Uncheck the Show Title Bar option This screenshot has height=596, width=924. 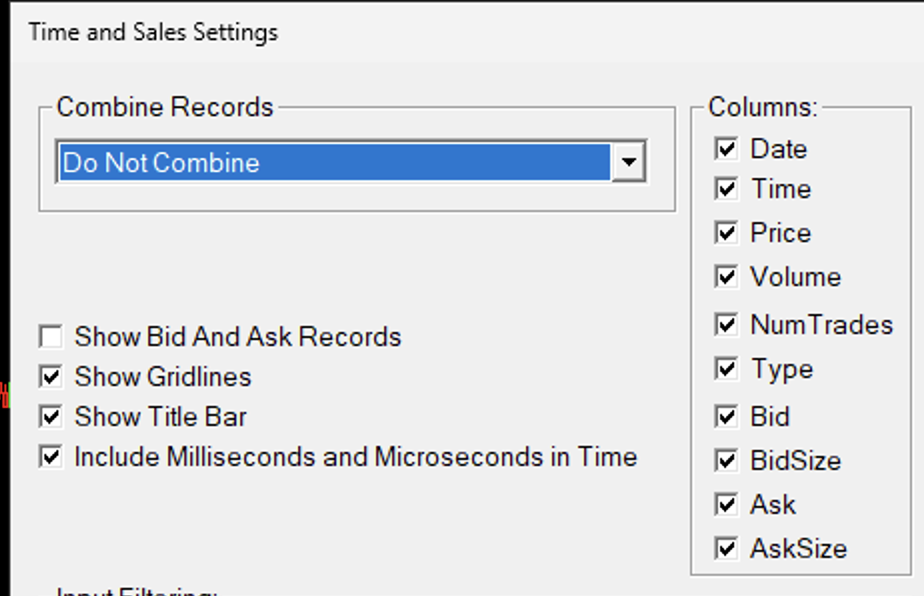pos(51,416)
